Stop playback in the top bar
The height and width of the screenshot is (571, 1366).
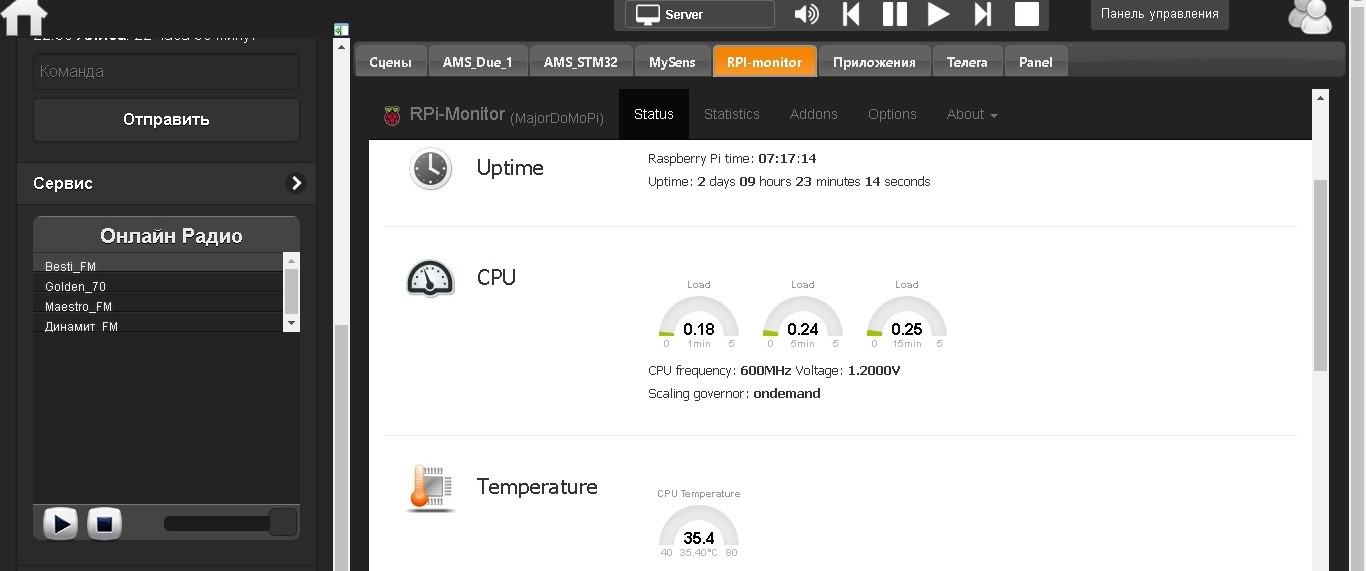1027,14
